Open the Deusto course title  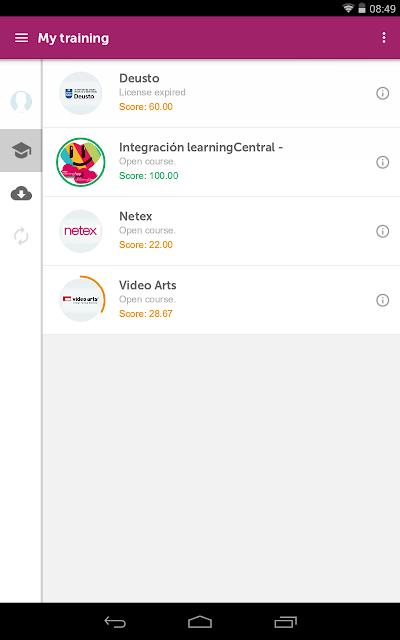pos(139,78)
